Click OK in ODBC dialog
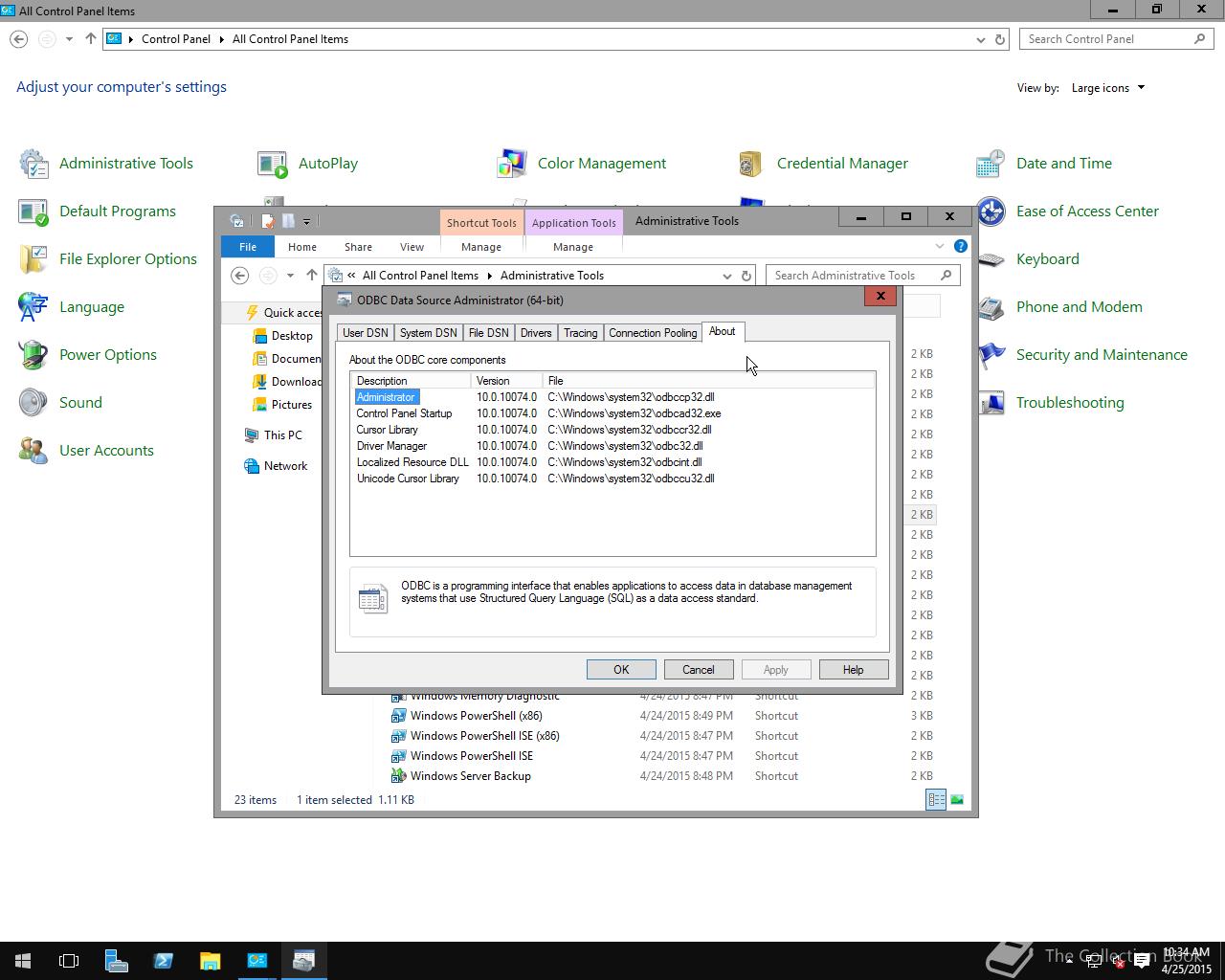This screenshot has height=980, width=1225. click(621, 670)
